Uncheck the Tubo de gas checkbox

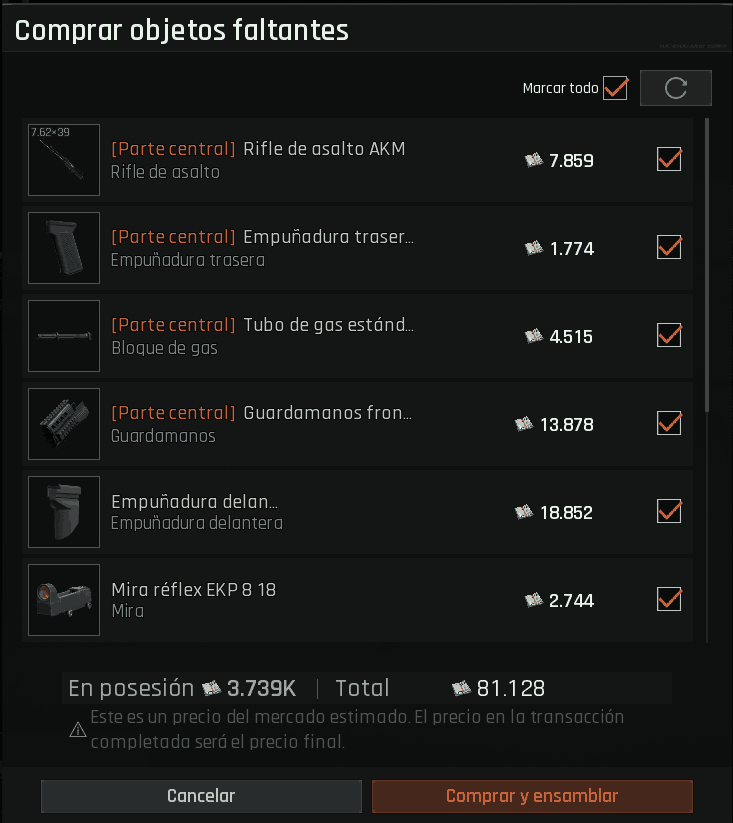click(x=669, y=335)
